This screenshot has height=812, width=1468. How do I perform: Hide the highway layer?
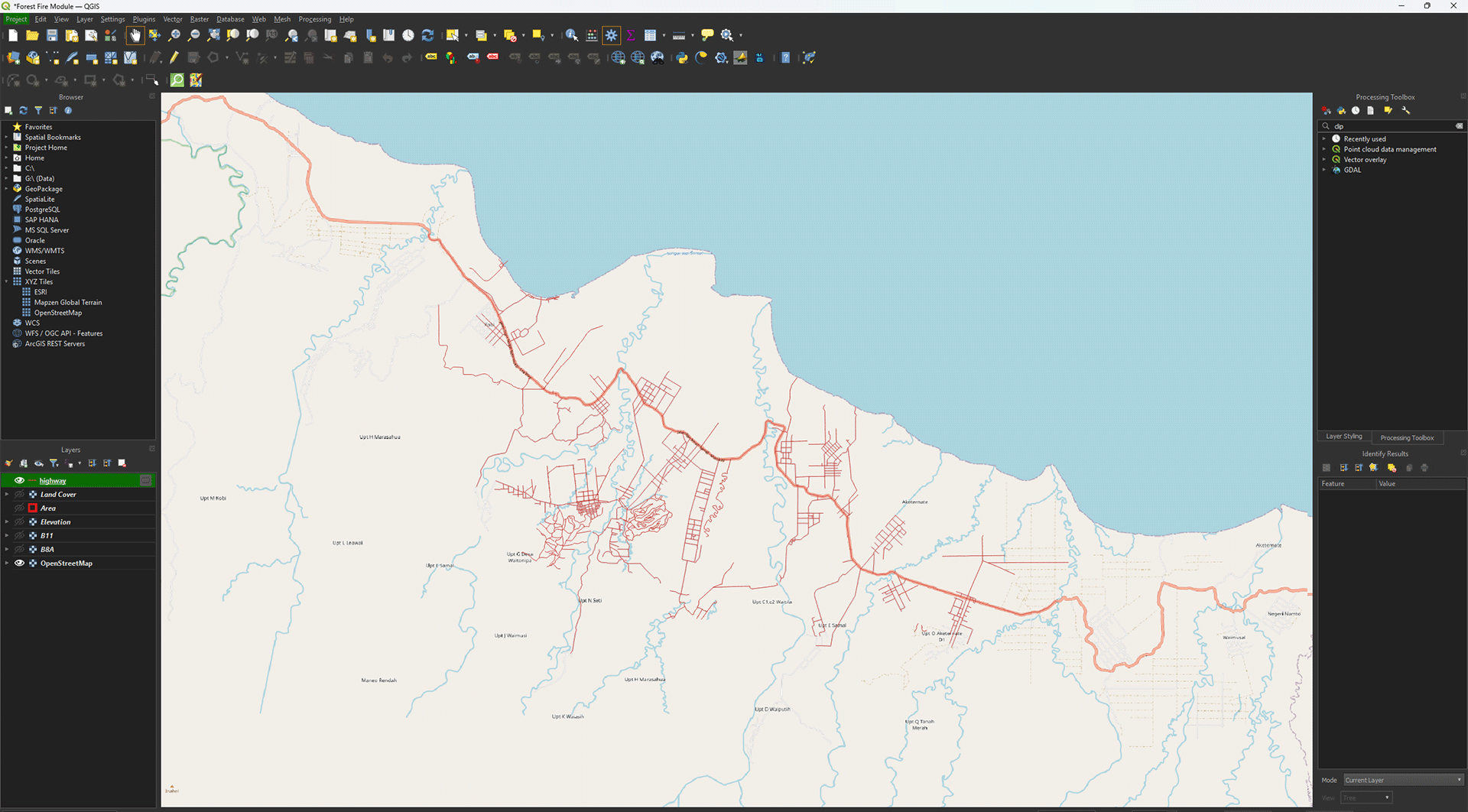coord(19,481)
